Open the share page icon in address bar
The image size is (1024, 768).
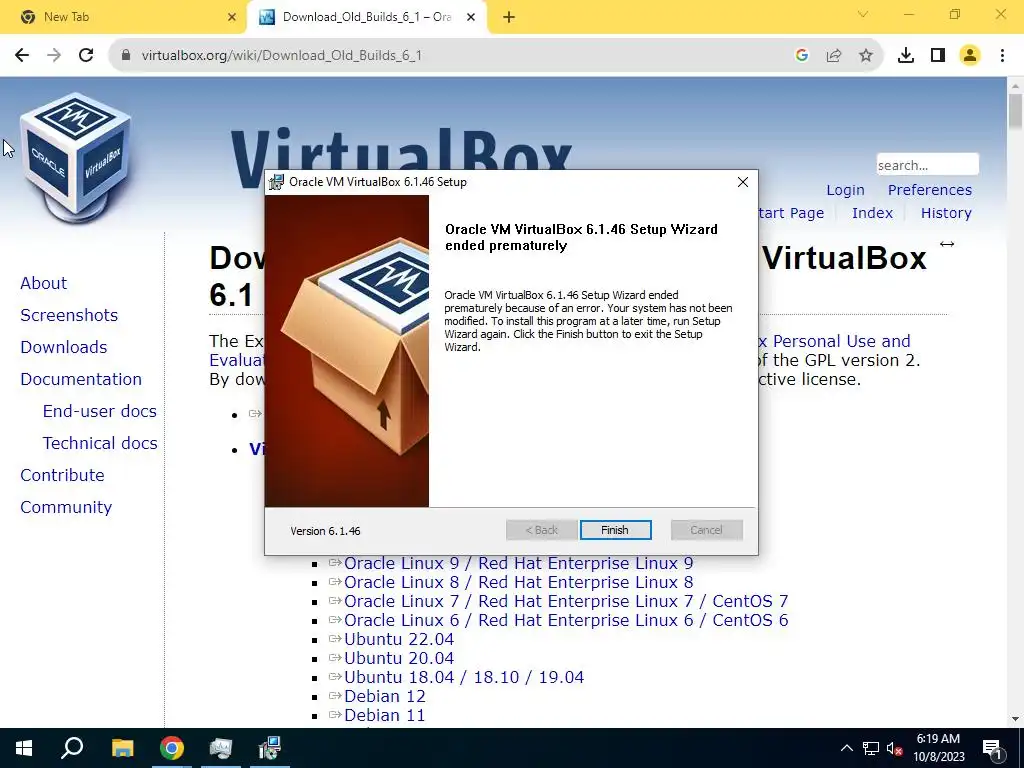tap(834, 56)
